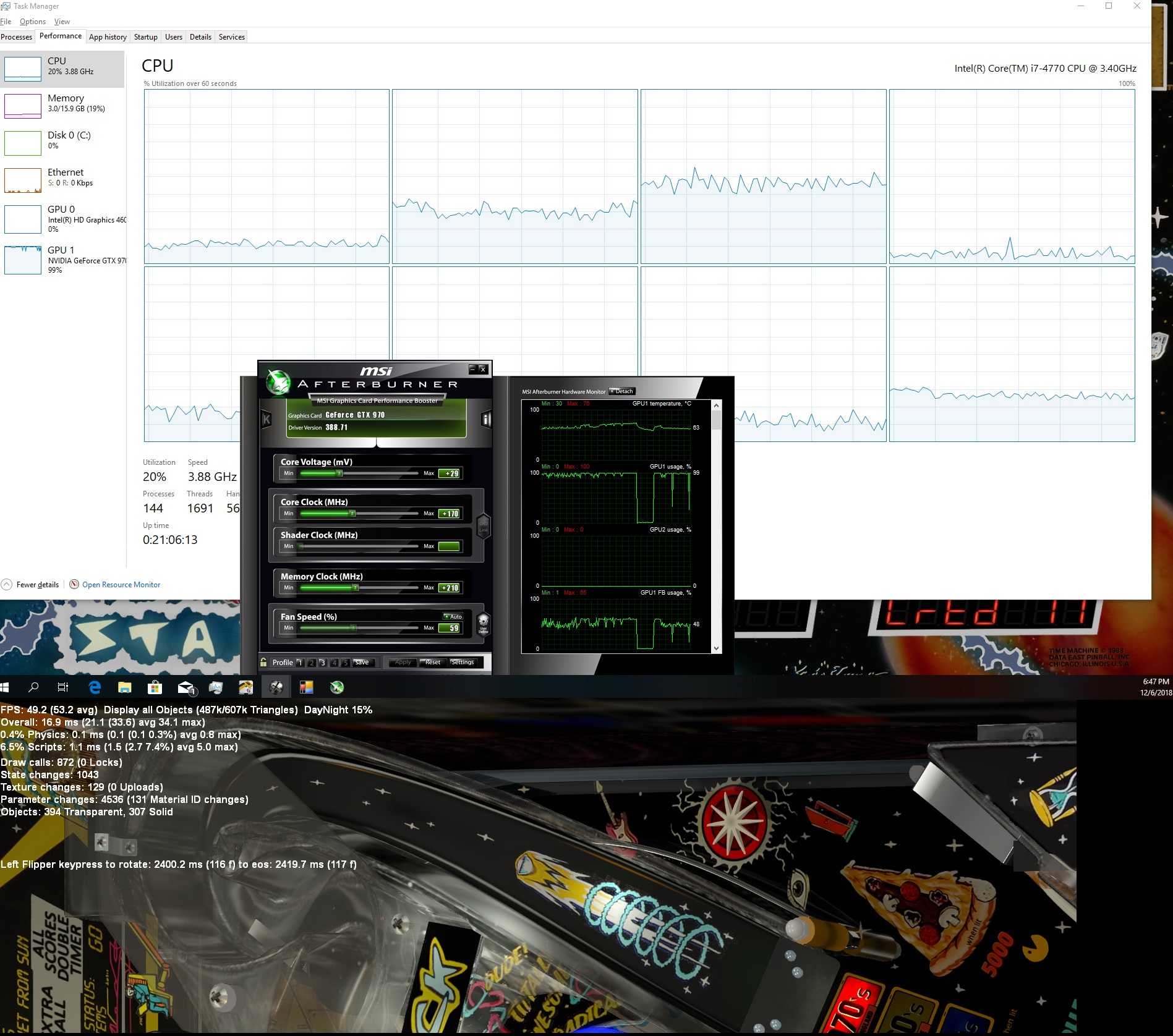Screen dimensions: 1173x1036
Task: Select Ethernet in the performance sidebar
Action: click(x=63, y=180)
